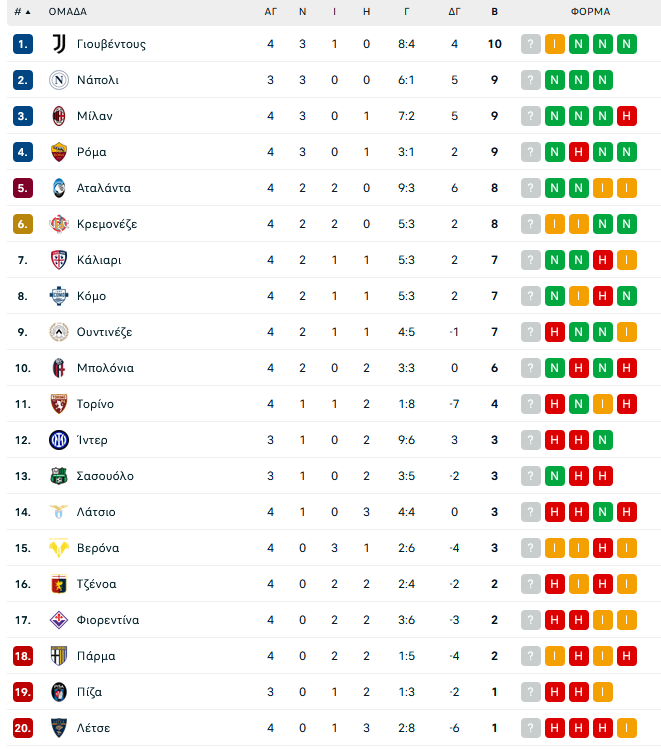Select the Fiorentina purple diamond logo

pyautogui.click(x=59, y=620)
